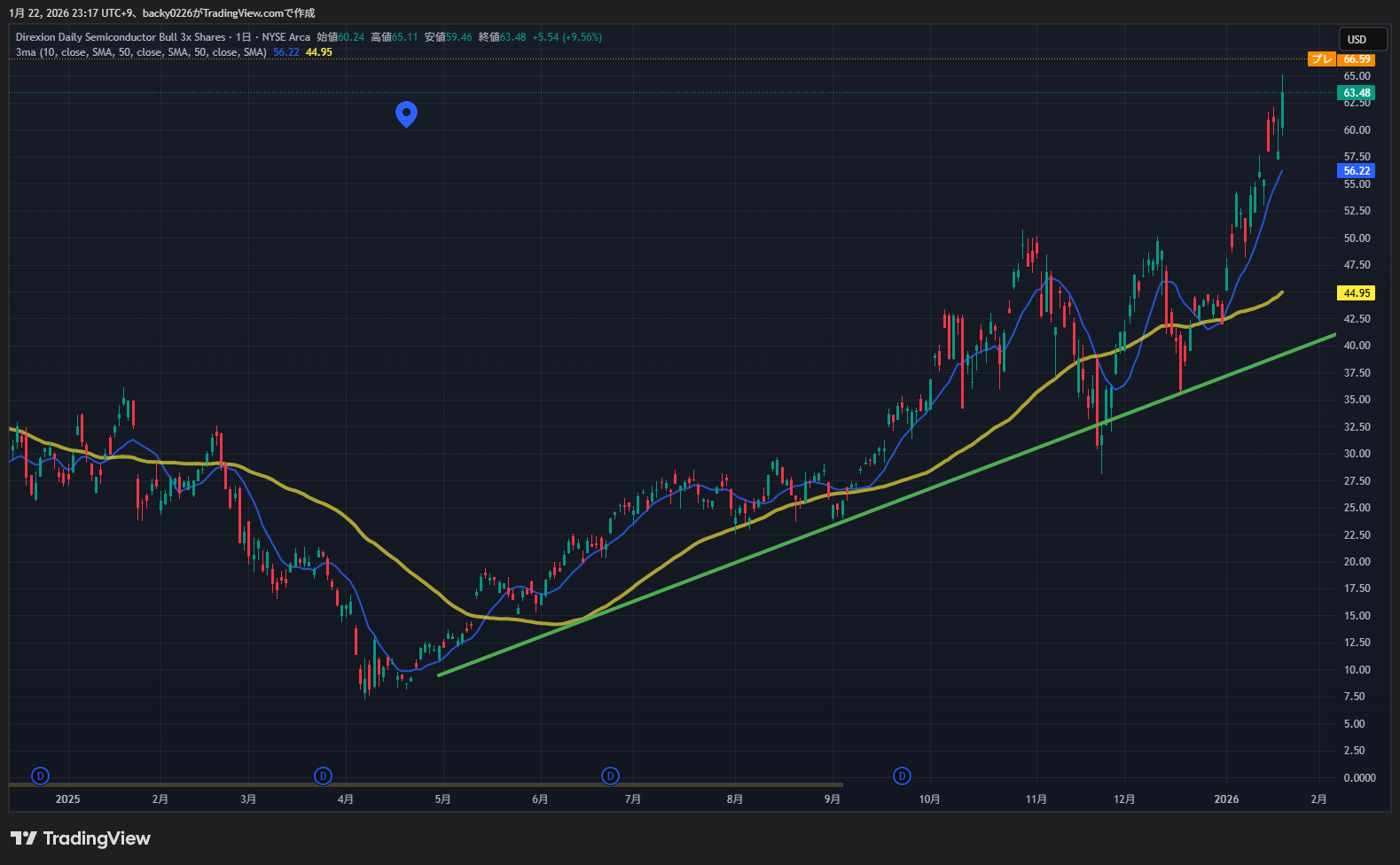The width and height of the screenshot is (1400, 865).
Task: Click the orange 66.59 pre-market price label
Action: [1357, 59]
